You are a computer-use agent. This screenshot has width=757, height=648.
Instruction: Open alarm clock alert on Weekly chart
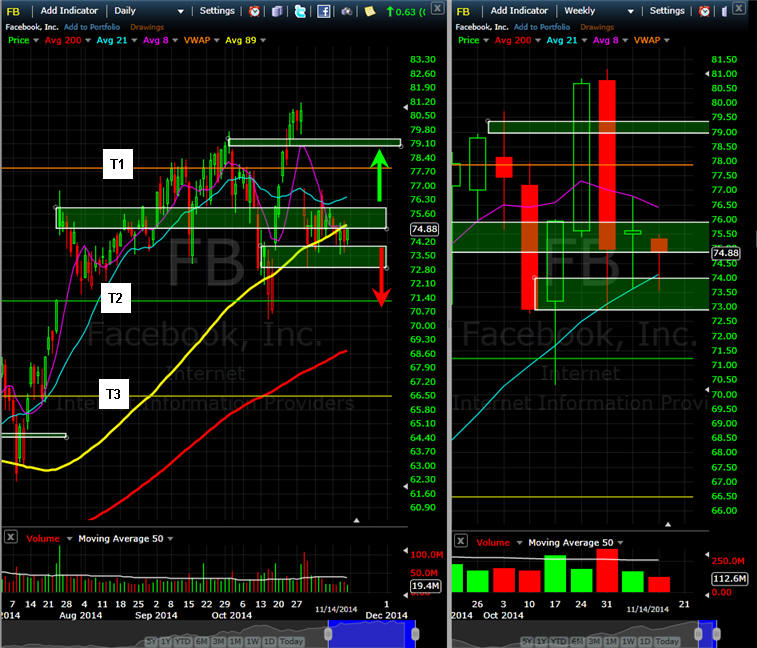704,11
